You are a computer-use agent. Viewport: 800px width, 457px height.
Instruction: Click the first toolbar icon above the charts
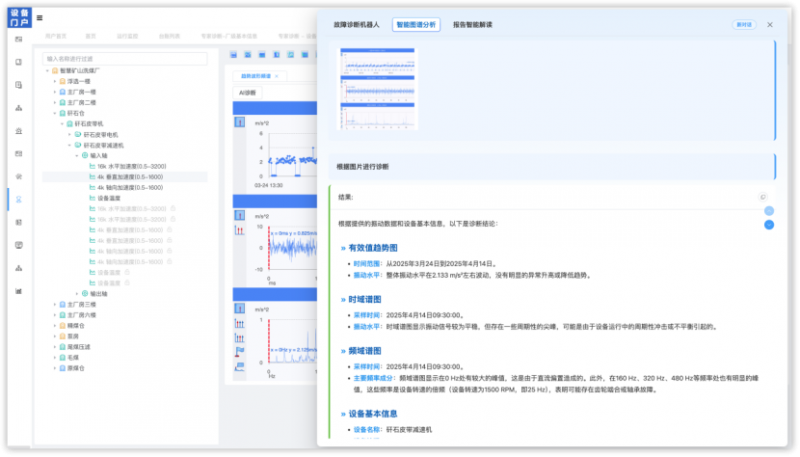click(234, 55)
